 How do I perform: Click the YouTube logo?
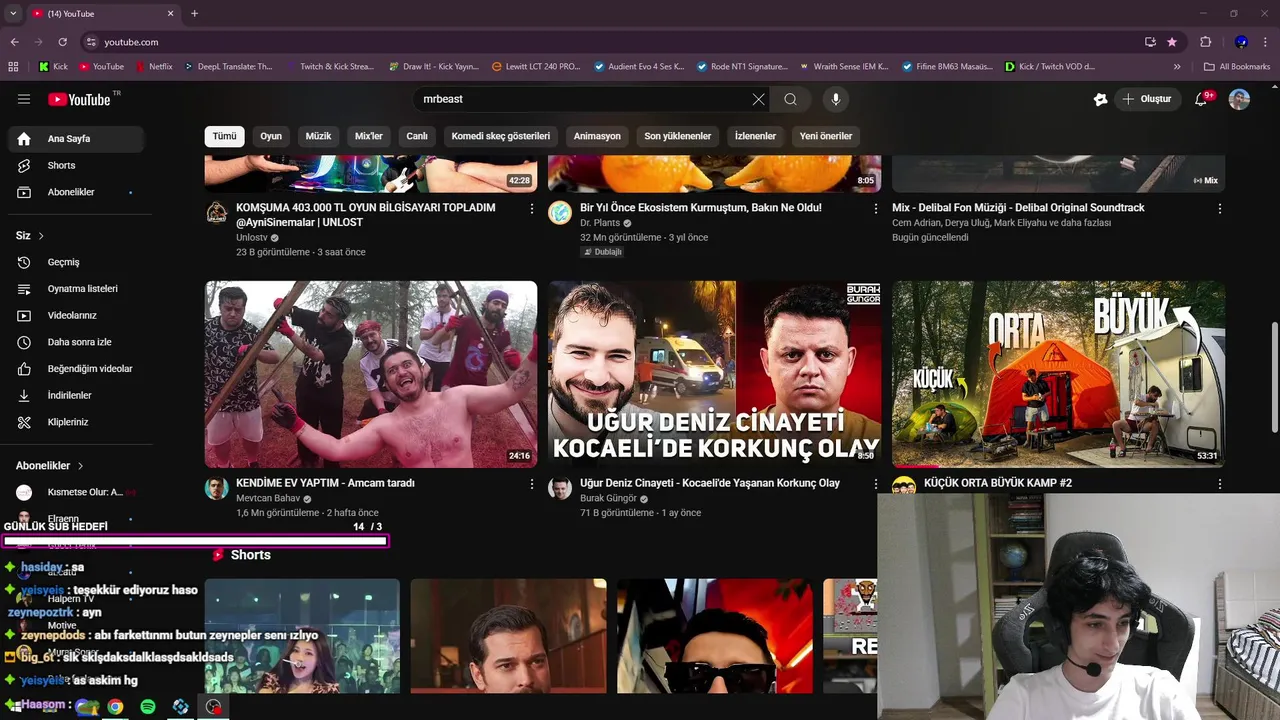(x=79, y=99)
